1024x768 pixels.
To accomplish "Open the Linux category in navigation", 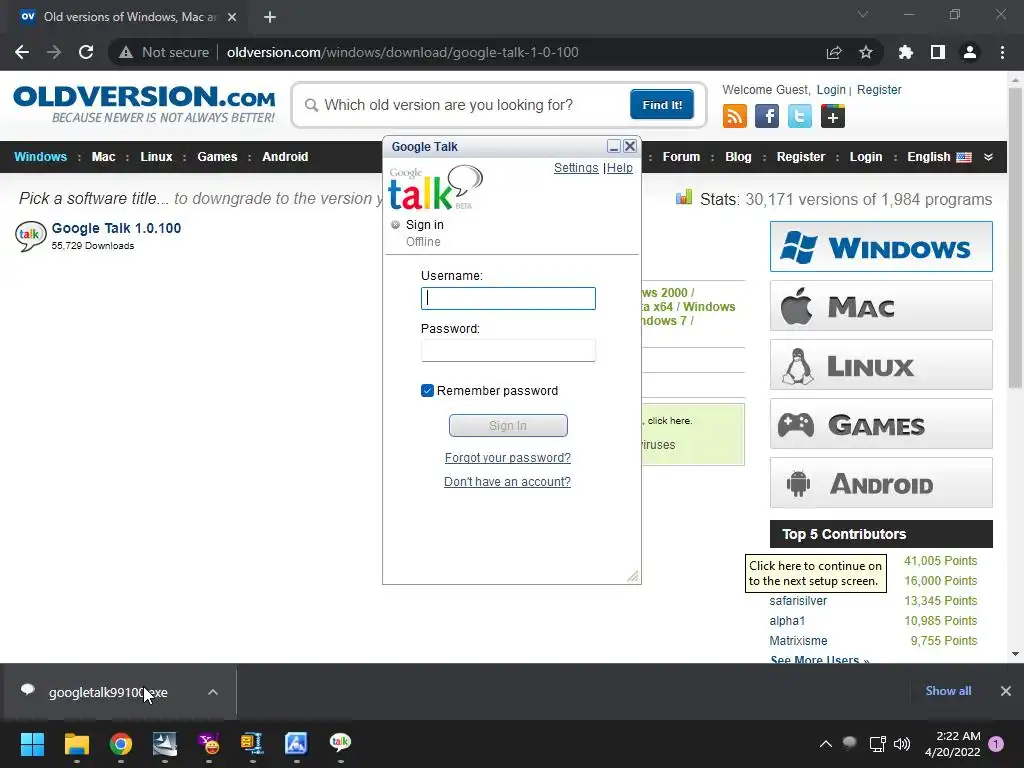I will click(x=156, y=157).
